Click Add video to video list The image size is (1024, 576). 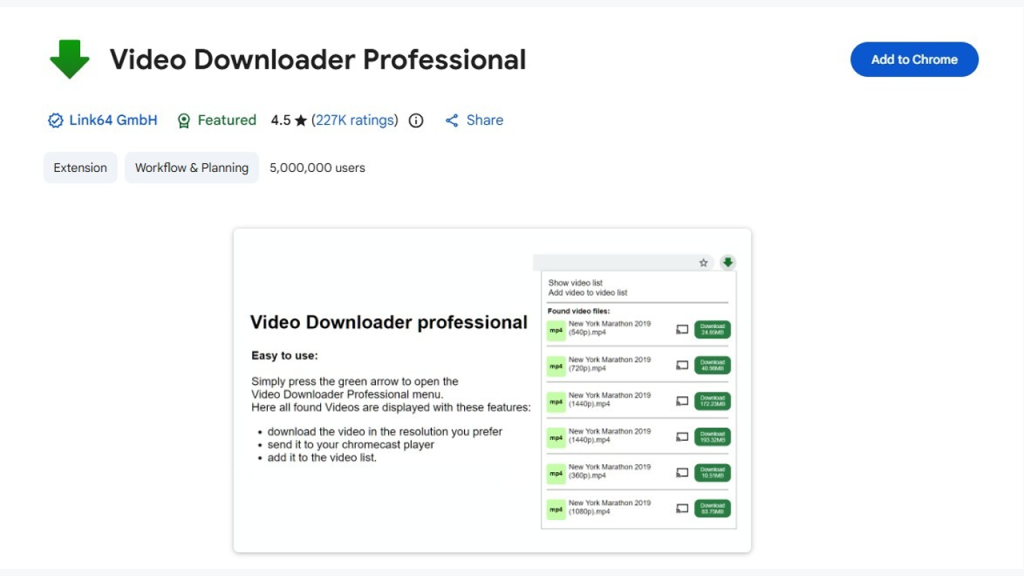click(x=587, y=293)
